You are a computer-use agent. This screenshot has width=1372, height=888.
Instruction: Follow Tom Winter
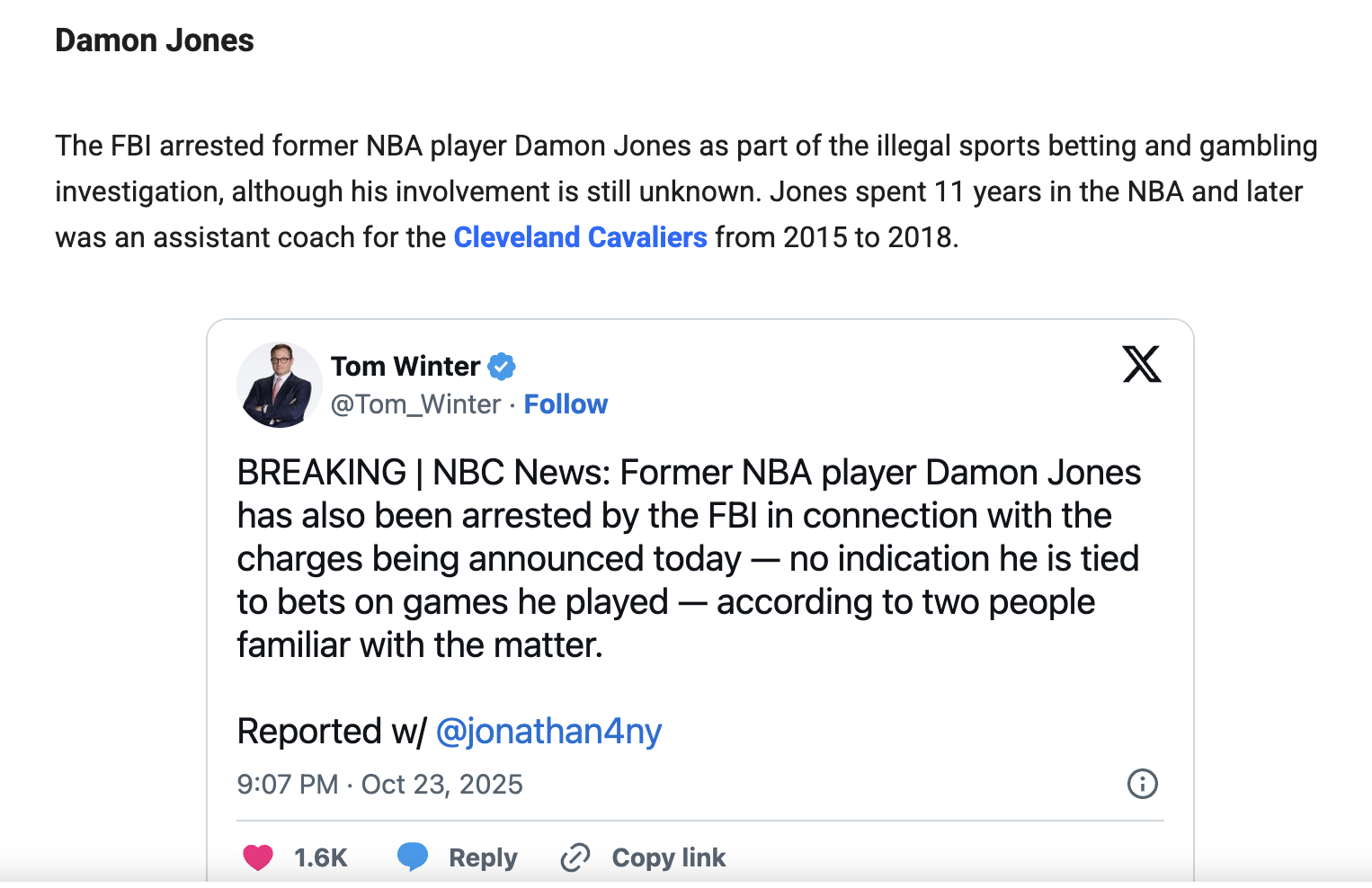tap(566, 404)
